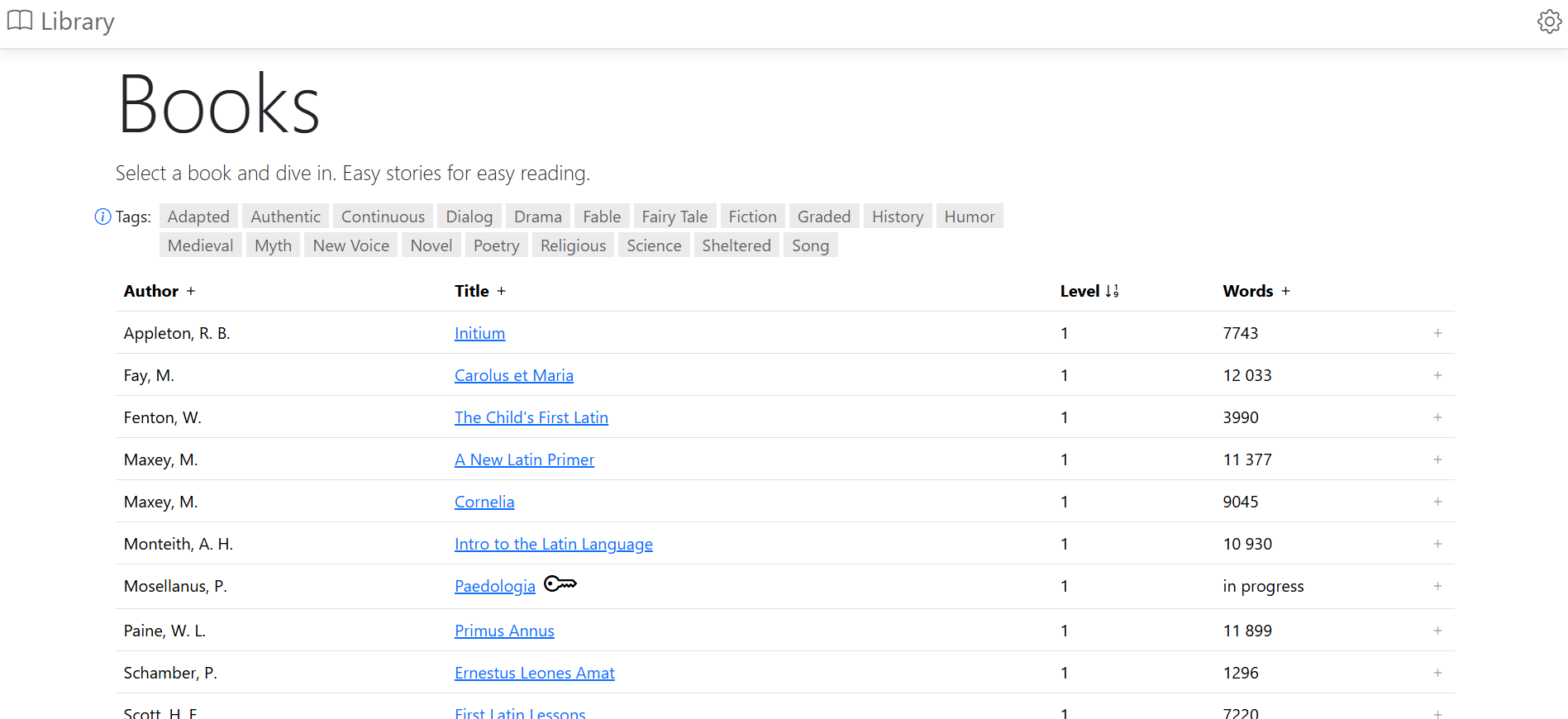This screenshot has width=1568, height=719.
Task: Open the Initium book link
Action: pyautogui.click(x=479, y=333)
